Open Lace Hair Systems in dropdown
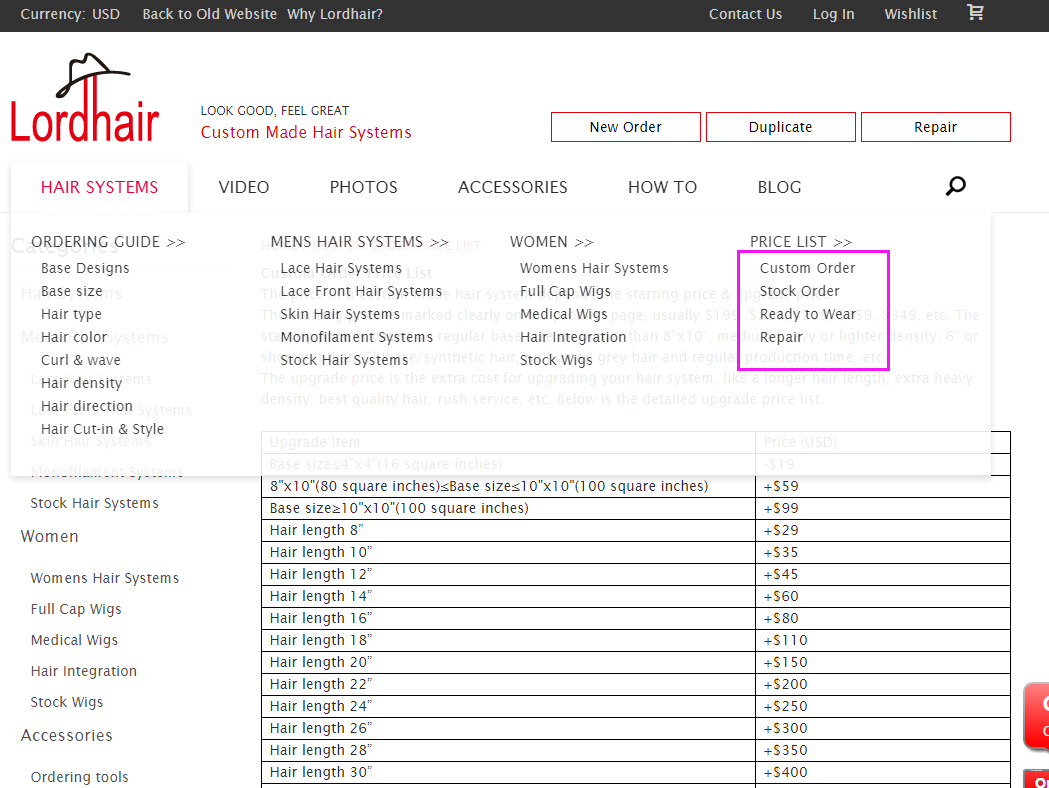Viewport: 1049px width, 788px height. [341, 268]
